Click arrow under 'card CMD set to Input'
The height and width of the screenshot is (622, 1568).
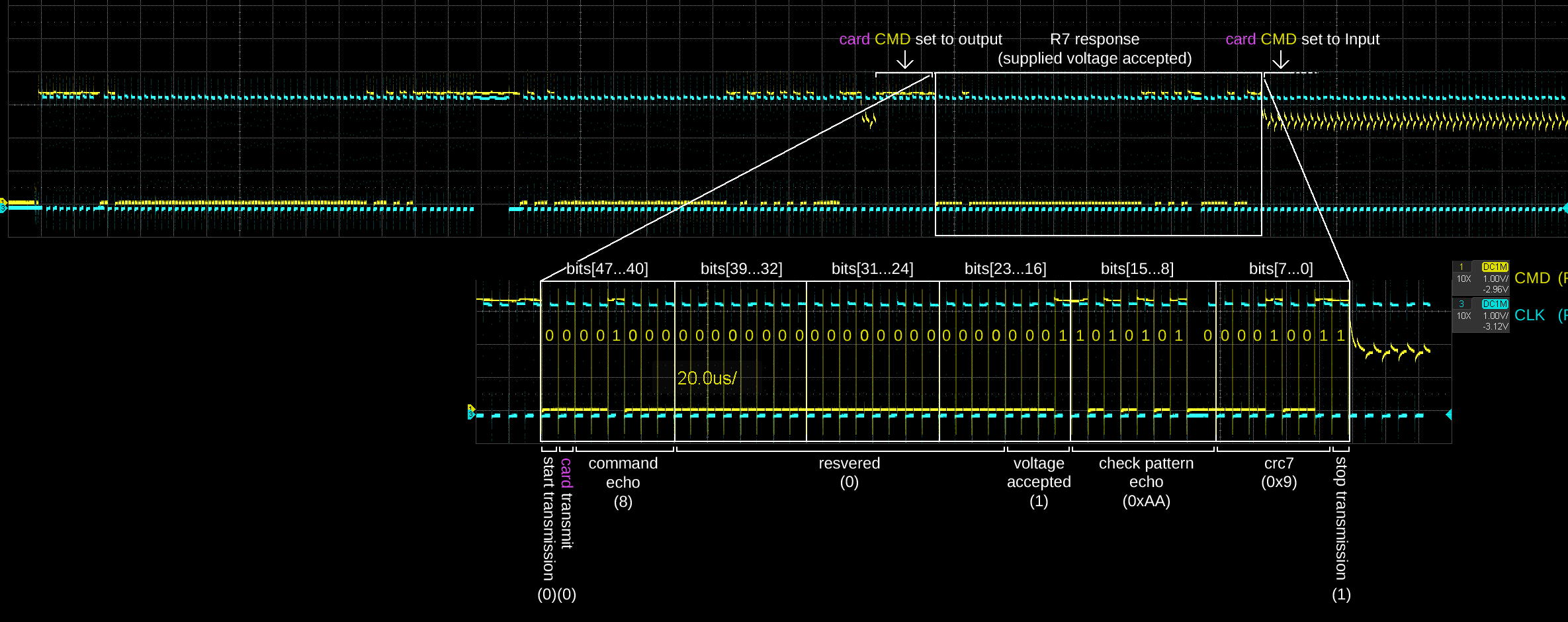(x=1281, y=60)
